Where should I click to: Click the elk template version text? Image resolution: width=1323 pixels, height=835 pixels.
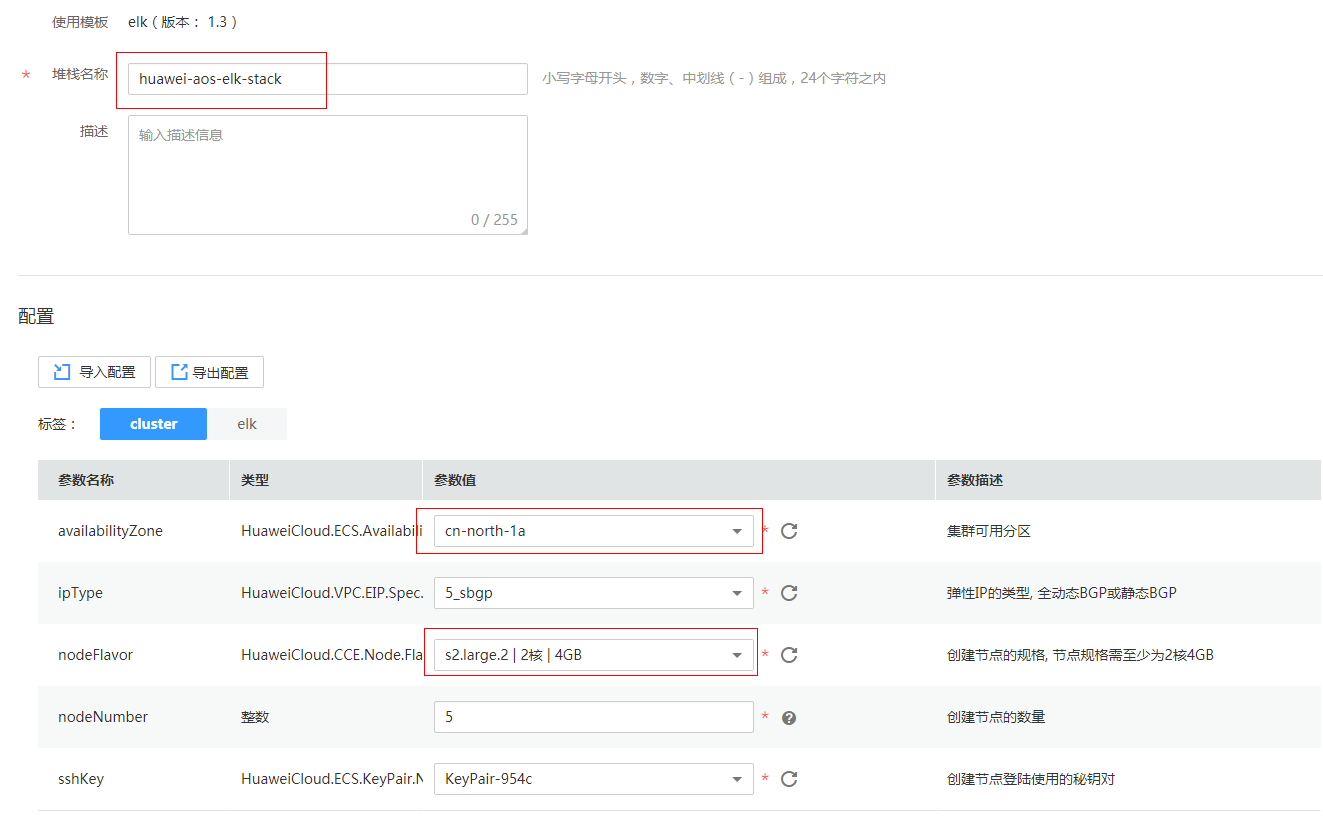183,21
